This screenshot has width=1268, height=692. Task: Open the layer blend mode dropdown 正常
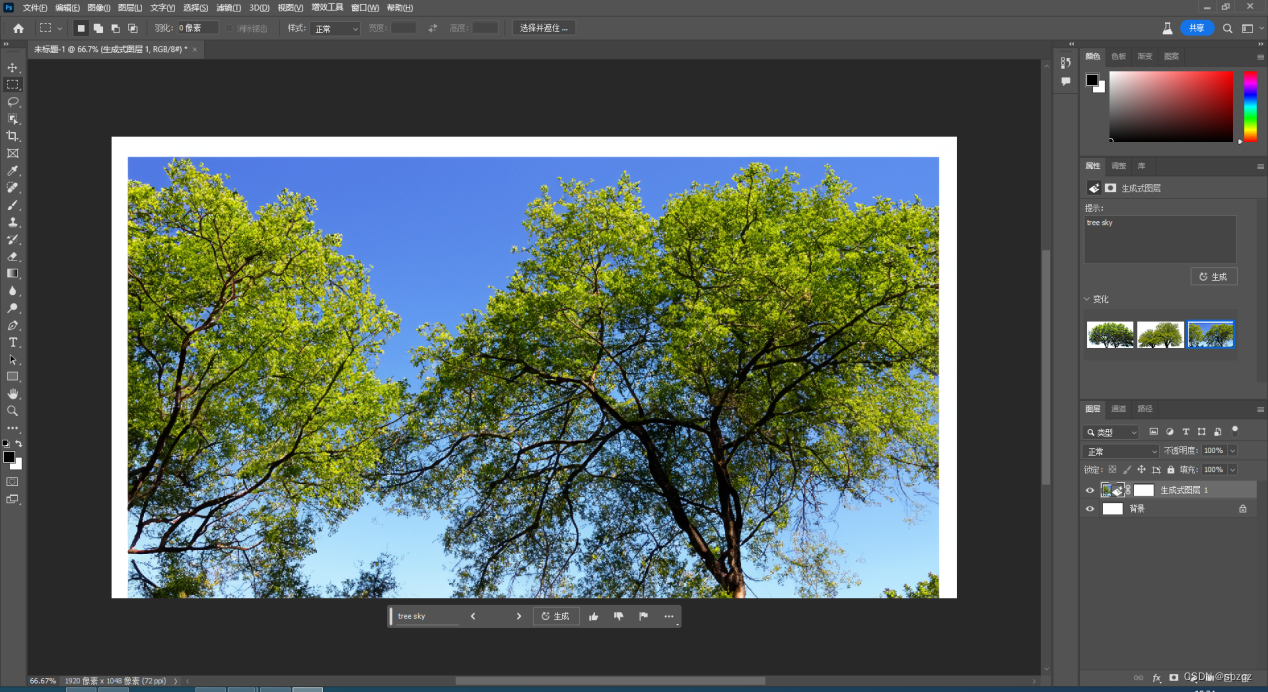[x=1121, y=451]
